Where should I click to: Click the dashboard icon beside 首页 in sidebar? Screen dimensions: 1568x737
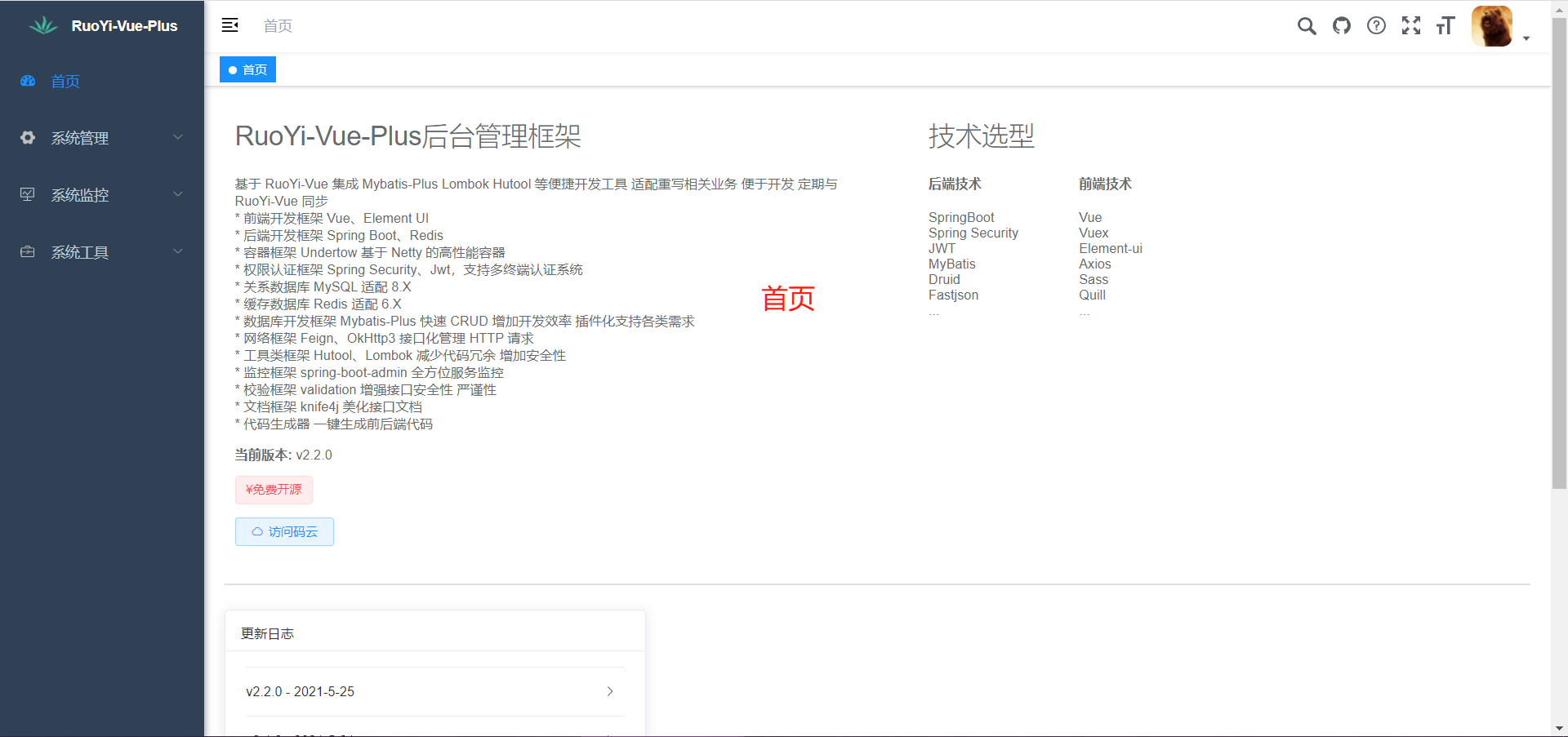pyautogui.click(x=28, y=81)
